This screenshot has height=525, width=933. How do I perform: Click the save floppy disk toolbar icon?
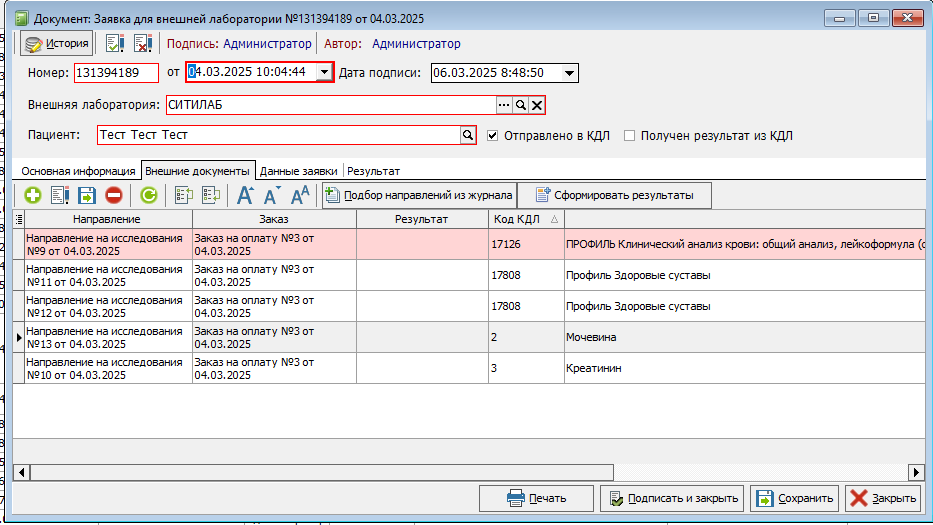coord(87,196)
